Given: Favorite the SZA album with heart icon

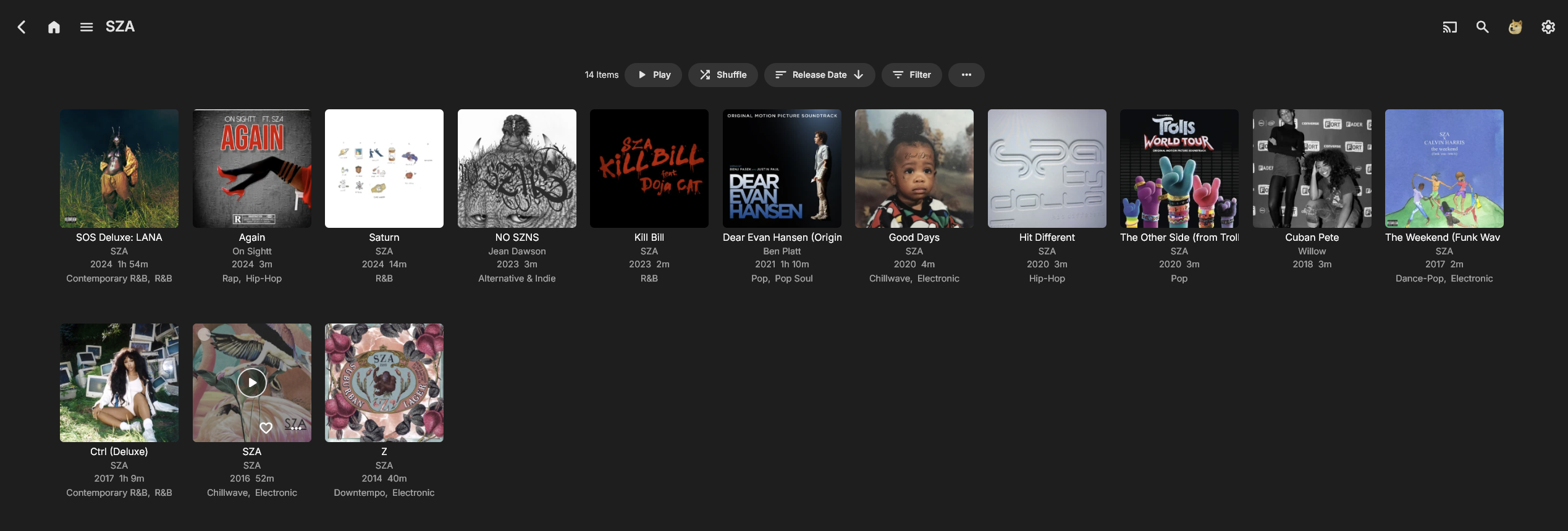Looking at the screenshot, I should point(266,427).
